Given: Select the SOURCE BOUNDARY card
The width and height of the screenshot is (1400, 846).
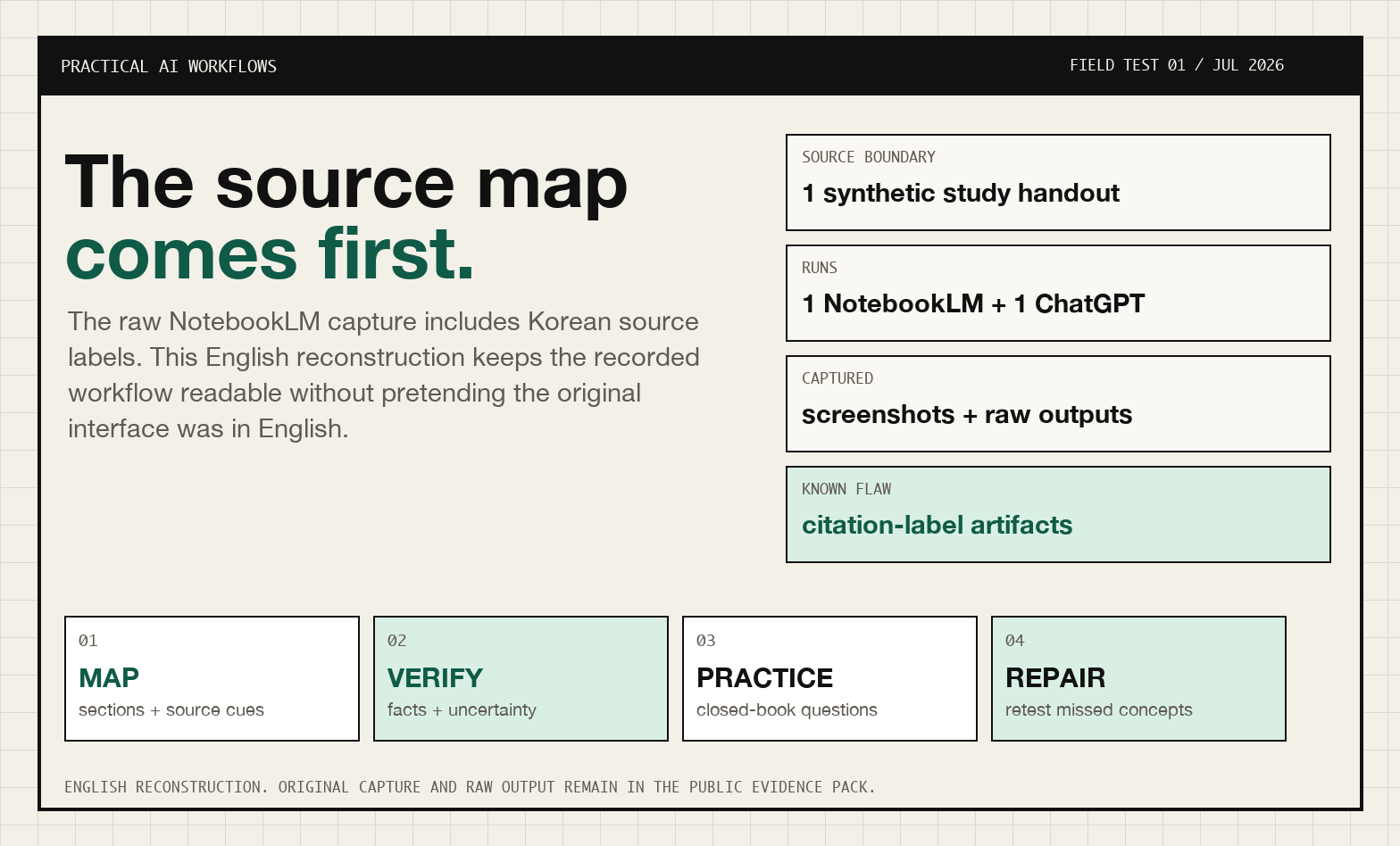Looking at the screenshot, I should click(x=1058, y=182).
